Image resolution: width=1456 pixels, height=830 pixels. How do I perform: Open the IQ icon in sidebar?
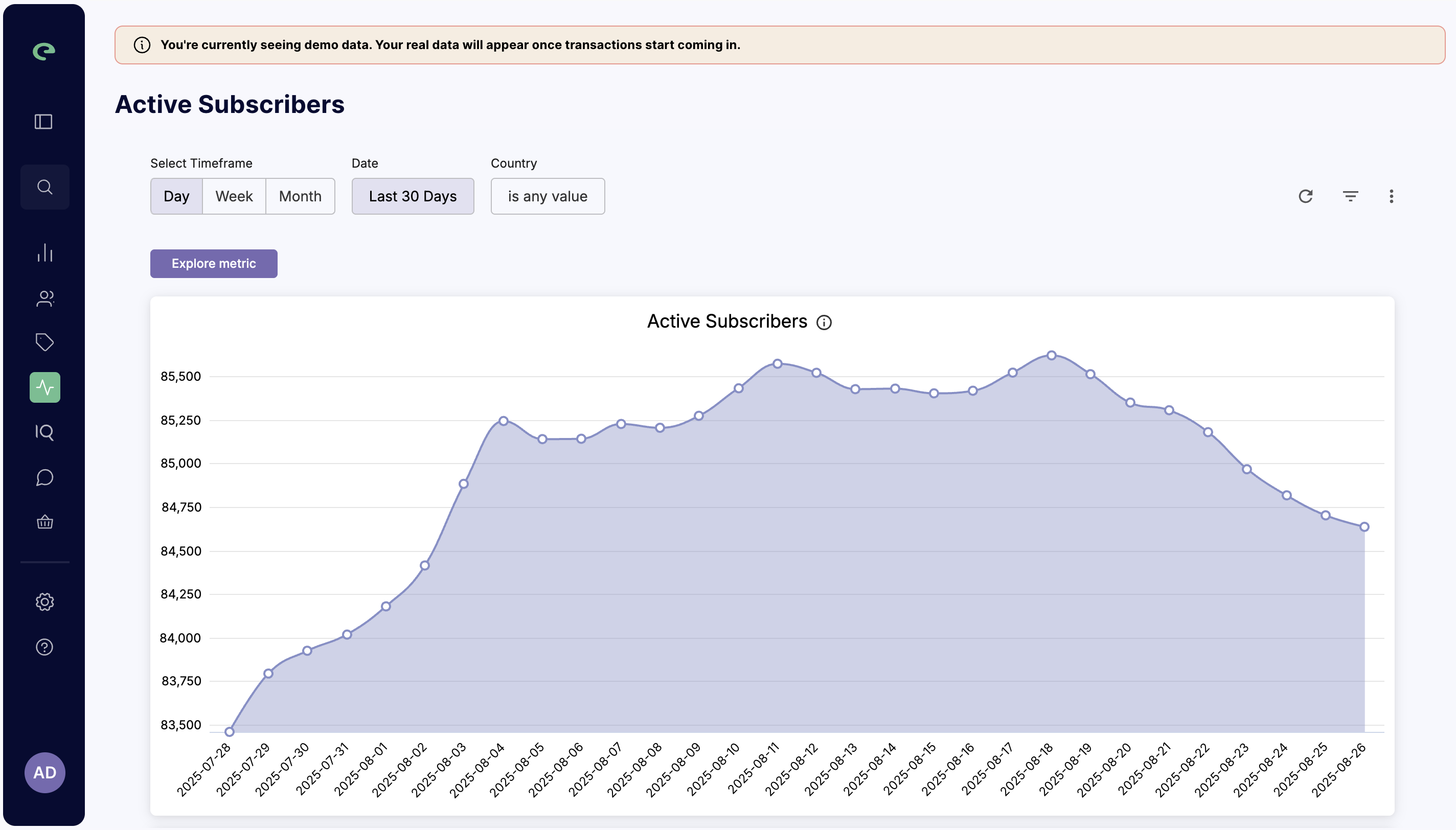(x=45, y=432)
